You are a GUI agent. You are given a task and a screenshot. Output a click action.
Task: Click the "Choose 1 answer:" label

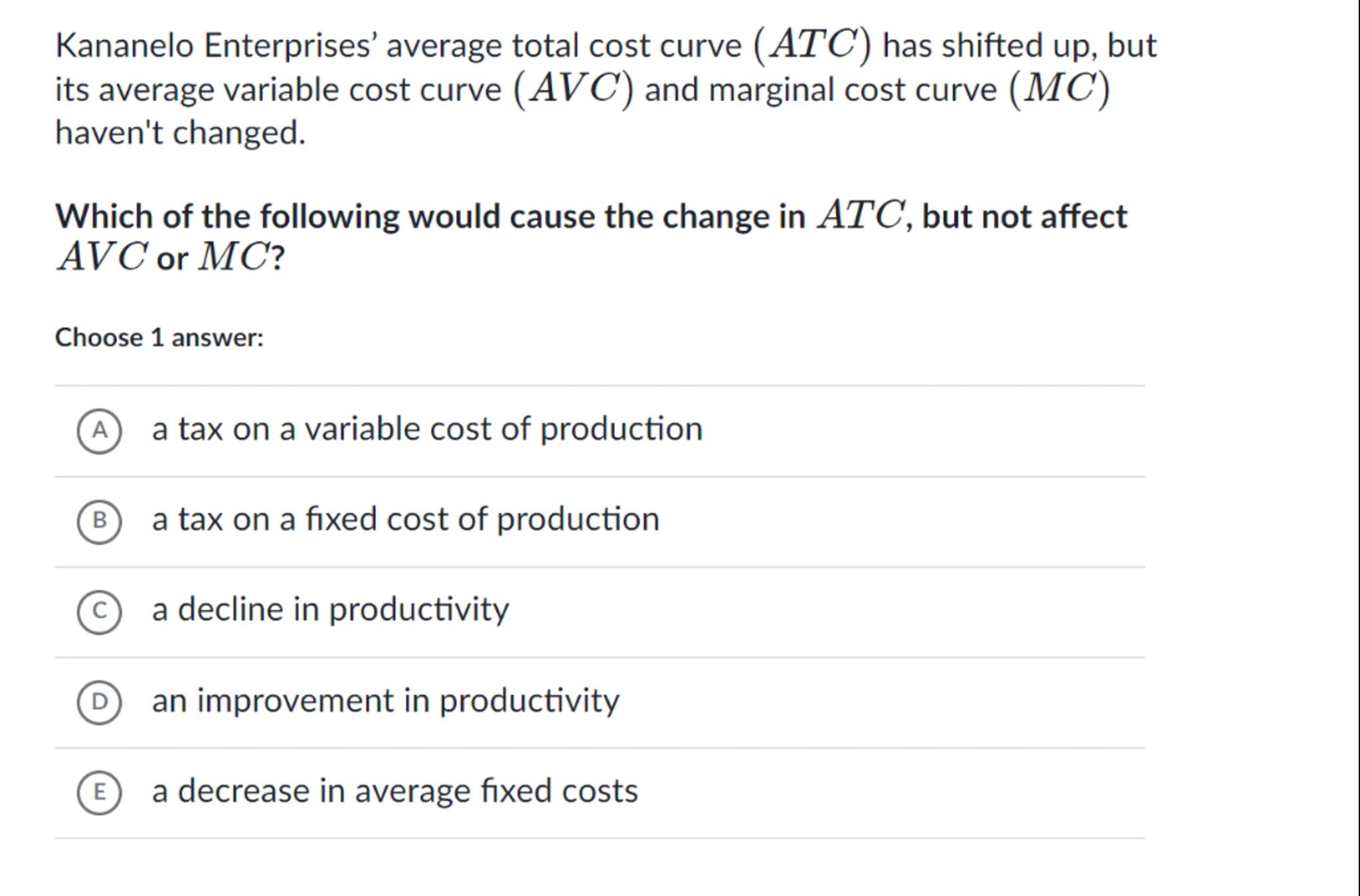[159, 338]
